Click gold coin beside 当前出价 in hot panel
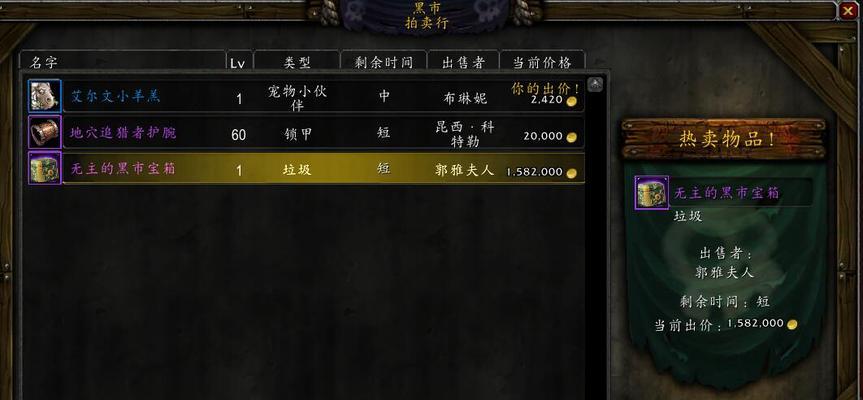Viewport: 863px width, 400px height. pyautogui.click(x=792, y=324)
